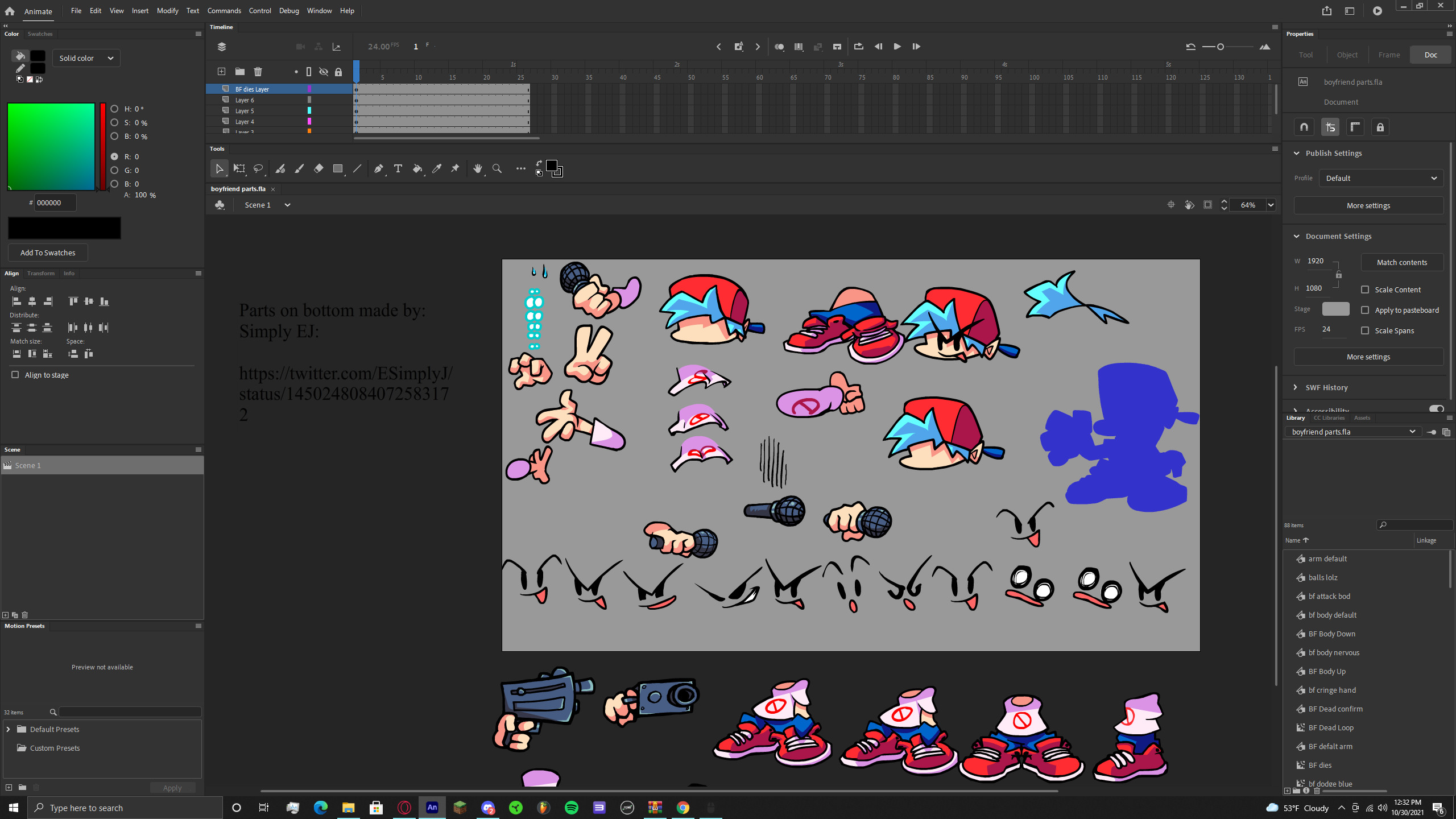Screen dimensions: 1456x819
Task: Select the Eraser tool
Action: (318, 168)
